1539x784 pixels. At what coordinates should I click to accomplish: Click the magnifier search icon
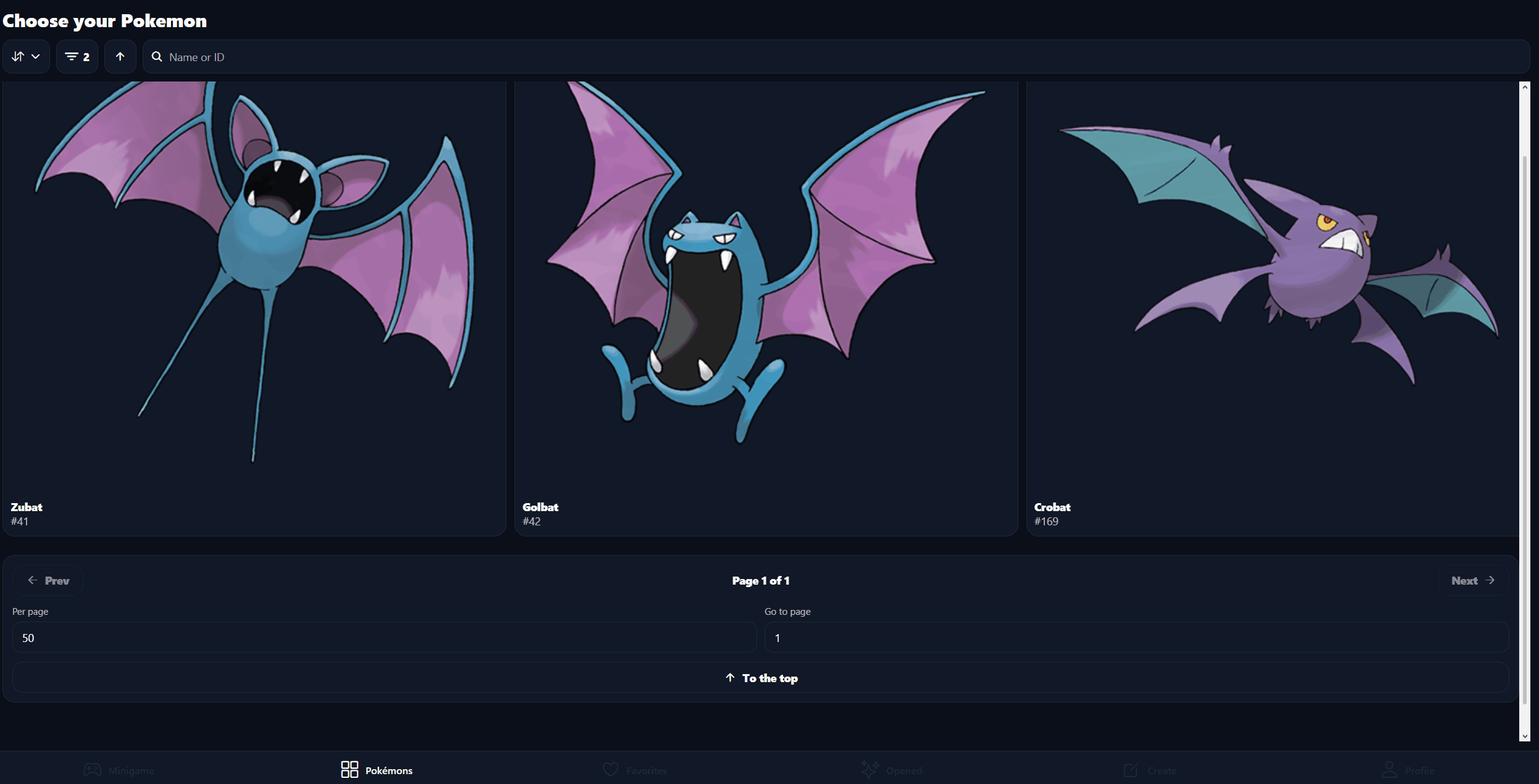[x=157, y=57]
